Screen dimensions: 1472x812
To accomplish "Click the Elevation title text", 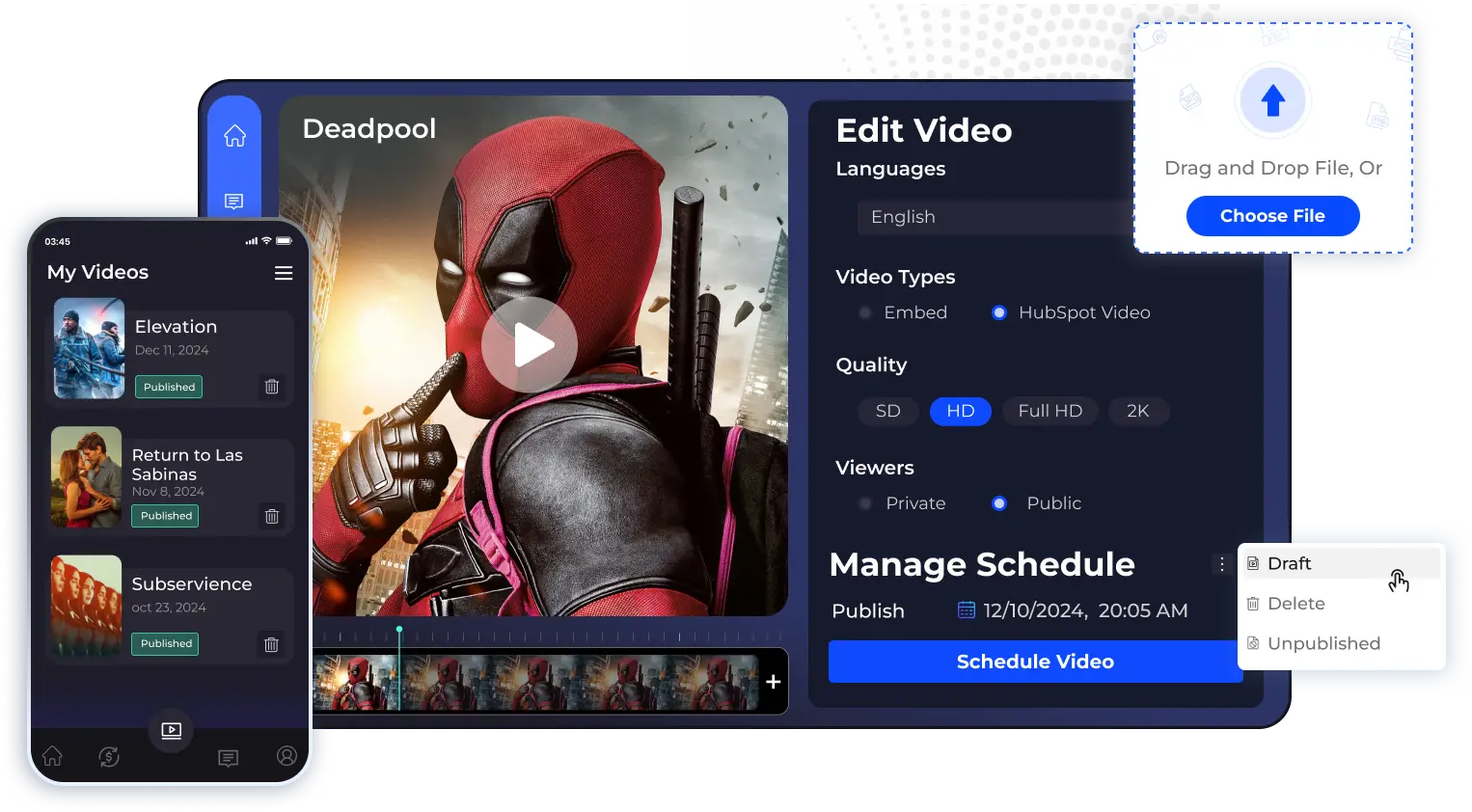I will [176, 327].
